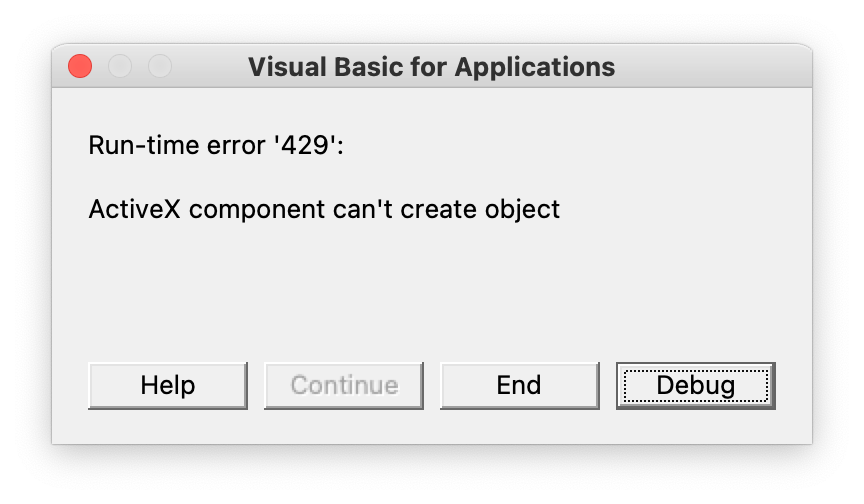Click the disabled zoom window button
Screen dimensions: 864x504
tap(160, 67)
